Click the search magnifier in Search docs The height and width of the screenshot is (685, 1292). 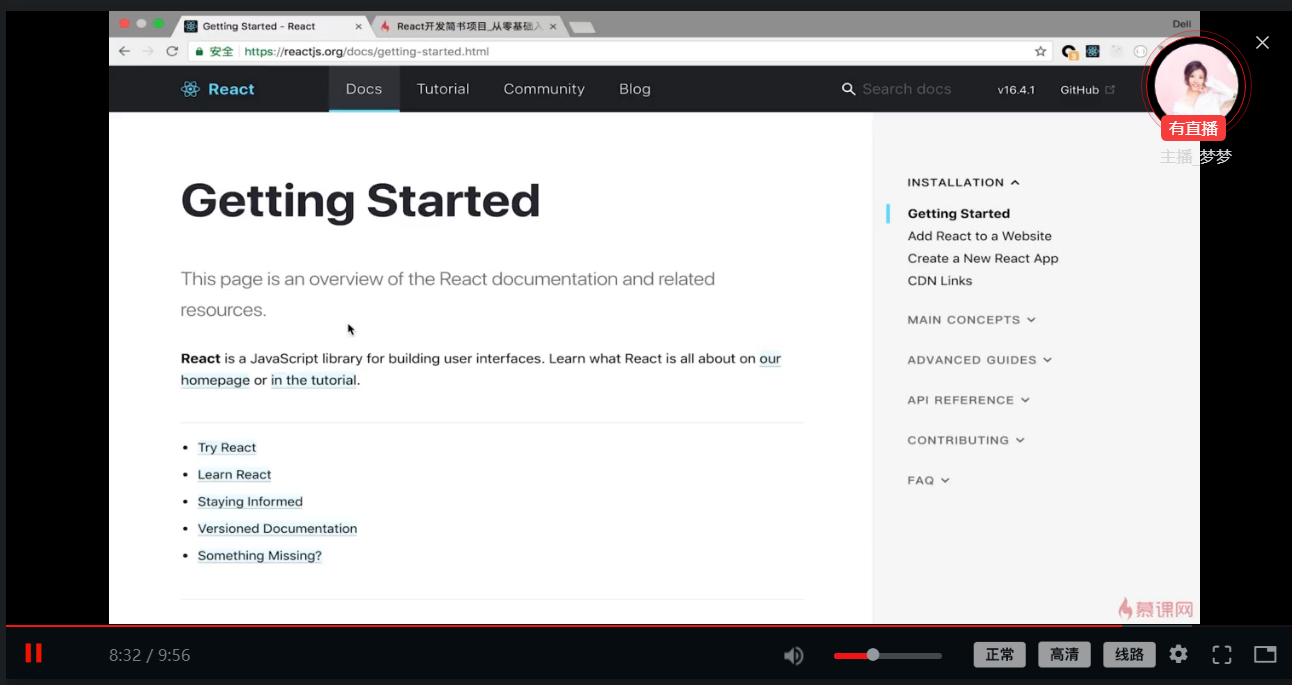coord(848,89)
